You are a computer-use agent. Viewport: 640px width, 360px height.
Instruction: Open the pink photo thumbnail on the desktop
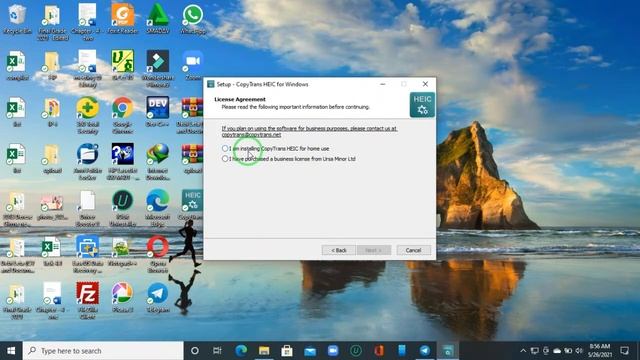(52, 206)
